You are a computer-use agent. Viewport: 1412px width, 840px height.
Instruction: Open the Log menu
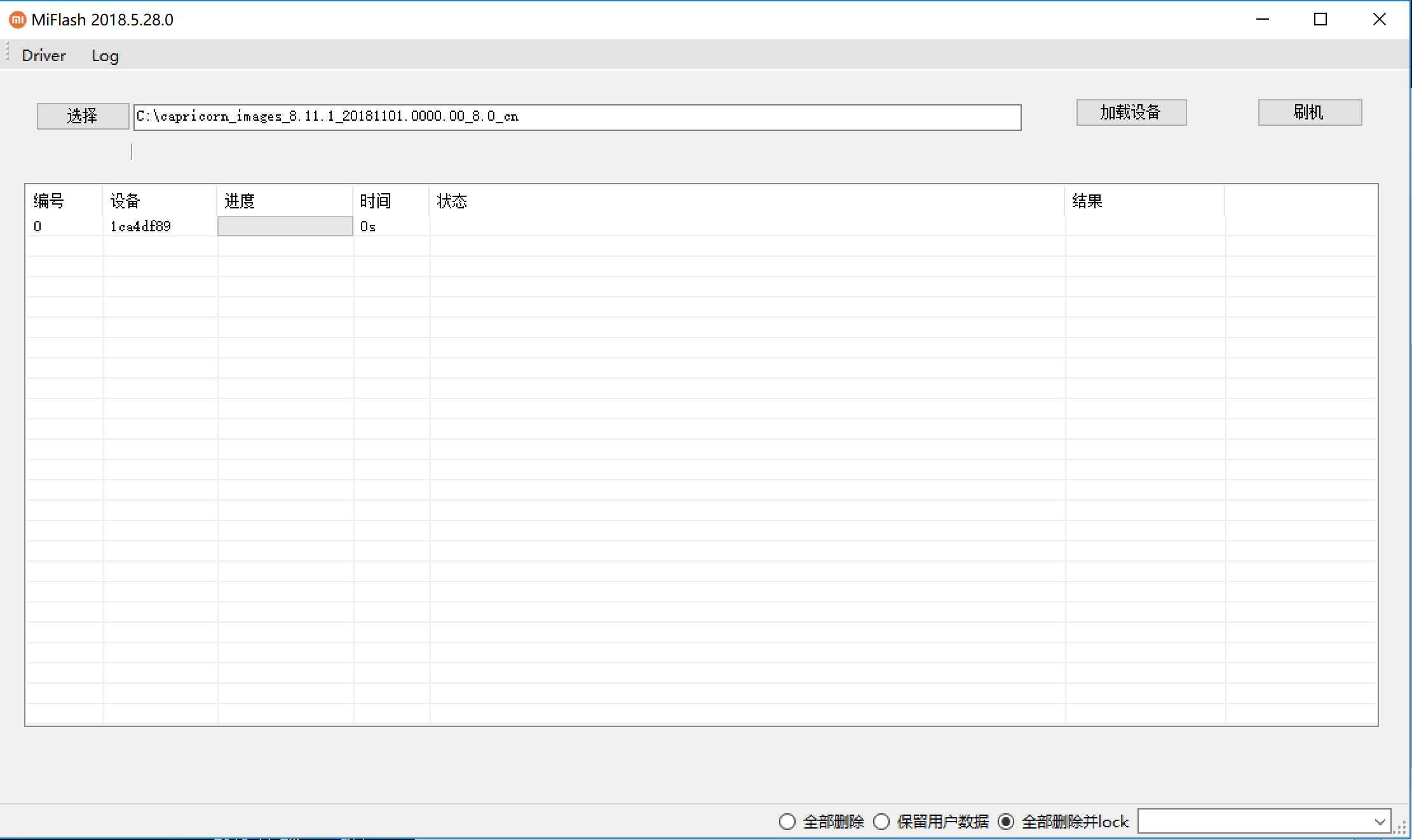[105, 56]
